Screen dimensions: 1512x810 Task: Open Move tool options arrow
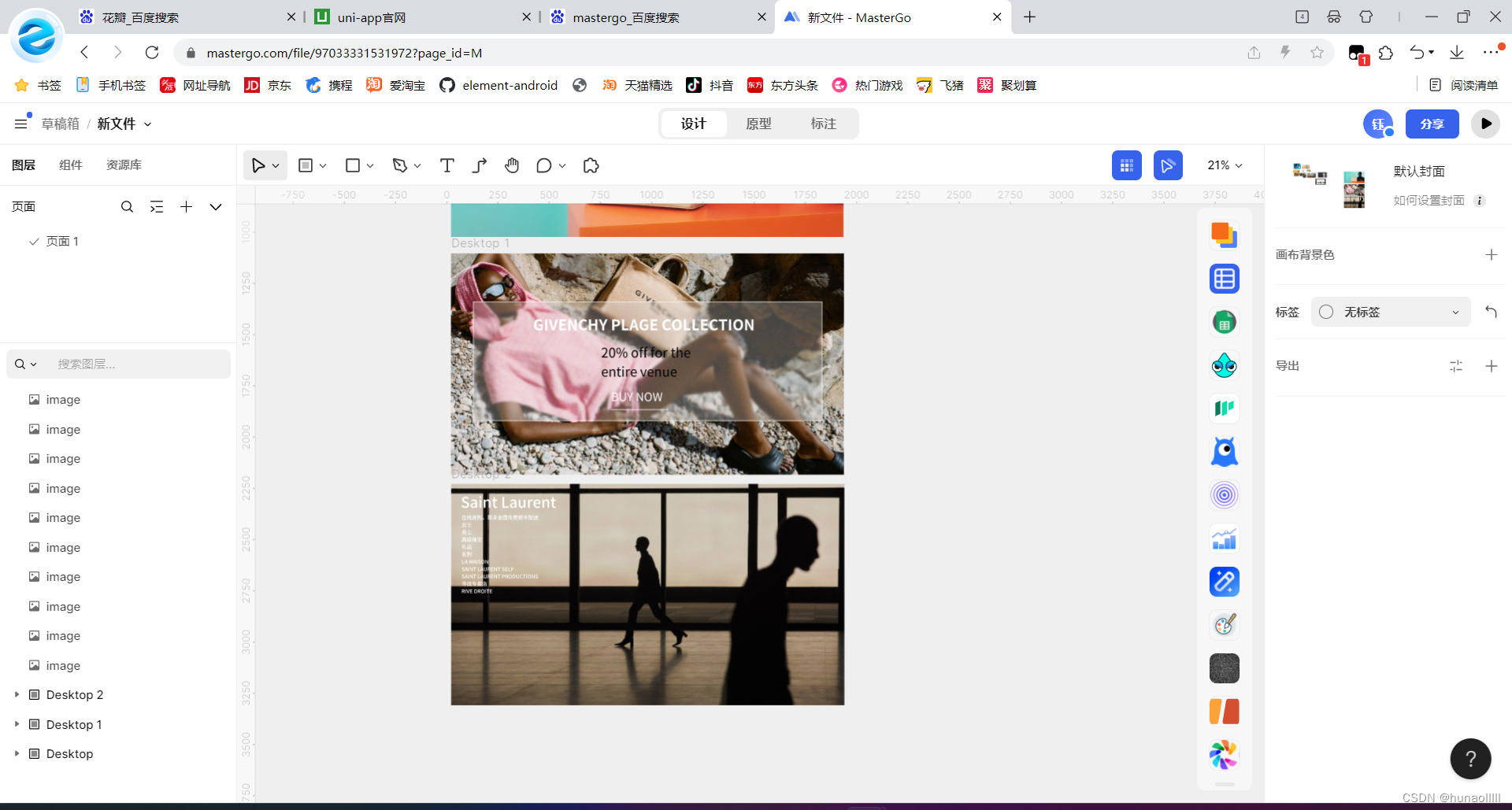pyautogui.click(x=276, y=166)
